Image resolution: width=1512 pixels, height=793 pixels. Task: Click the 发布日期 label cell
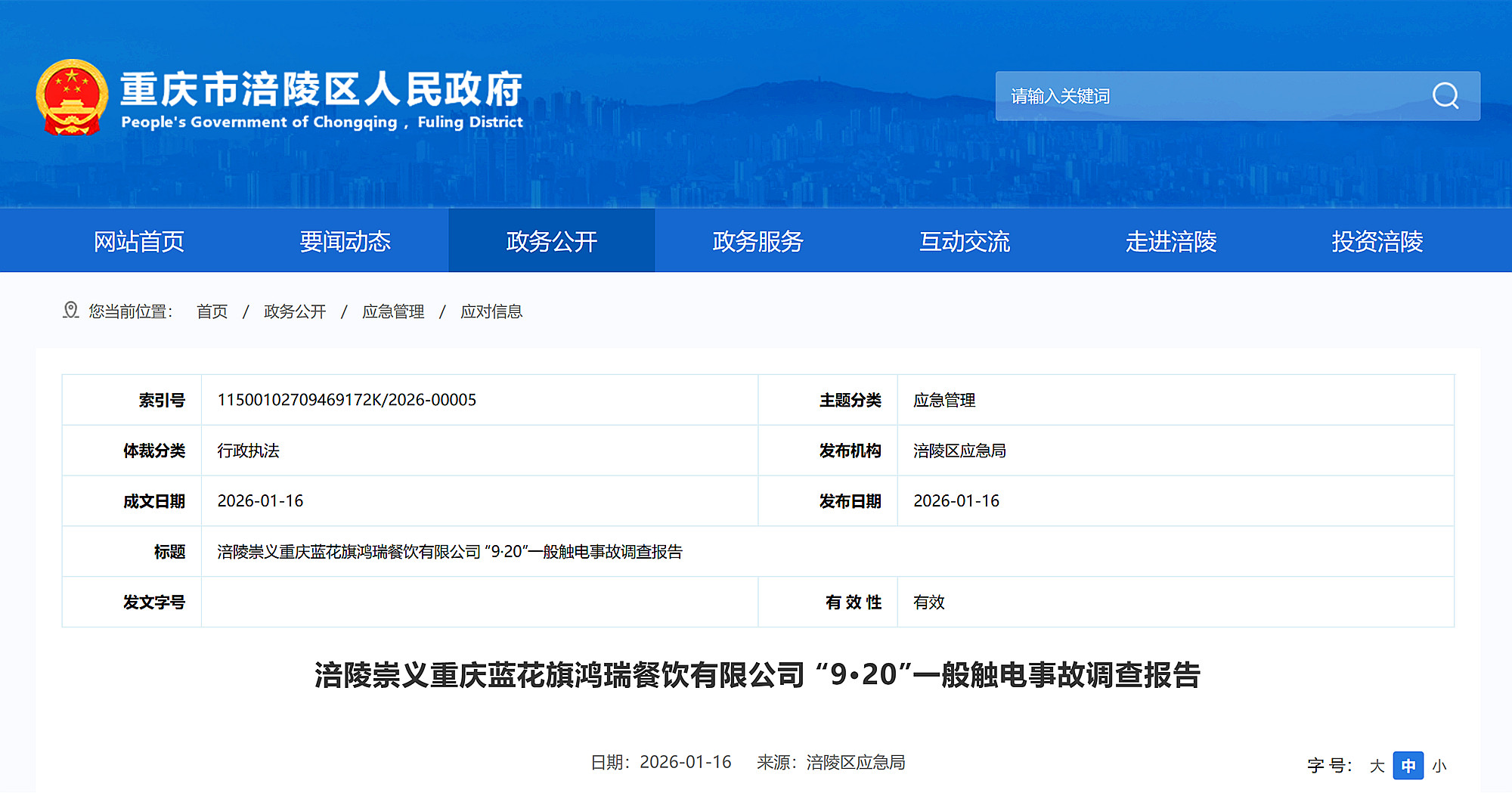click(828, 501)
